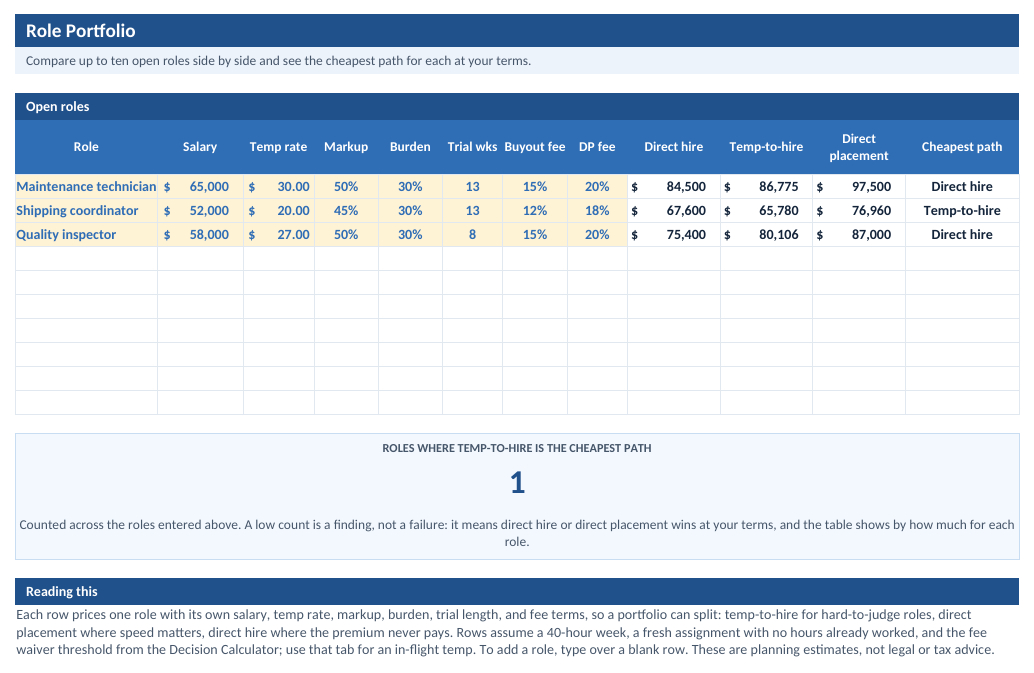
Task: Click the 'Roles where temp-to-hire is cheapest' label
Action: click(517, 448)
